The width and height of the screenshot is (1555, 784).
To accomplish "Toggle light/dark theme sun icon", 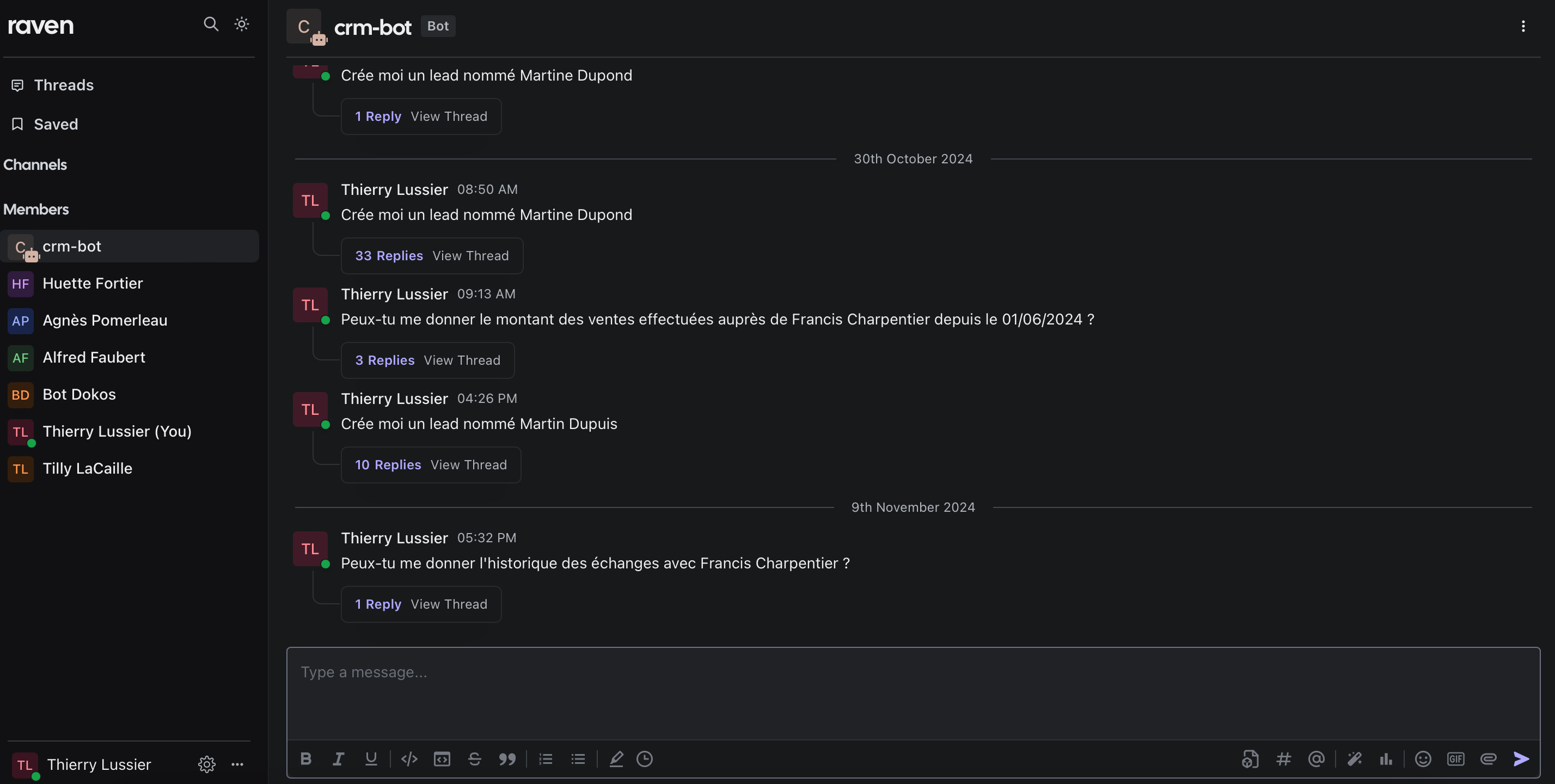I will 241,24.
